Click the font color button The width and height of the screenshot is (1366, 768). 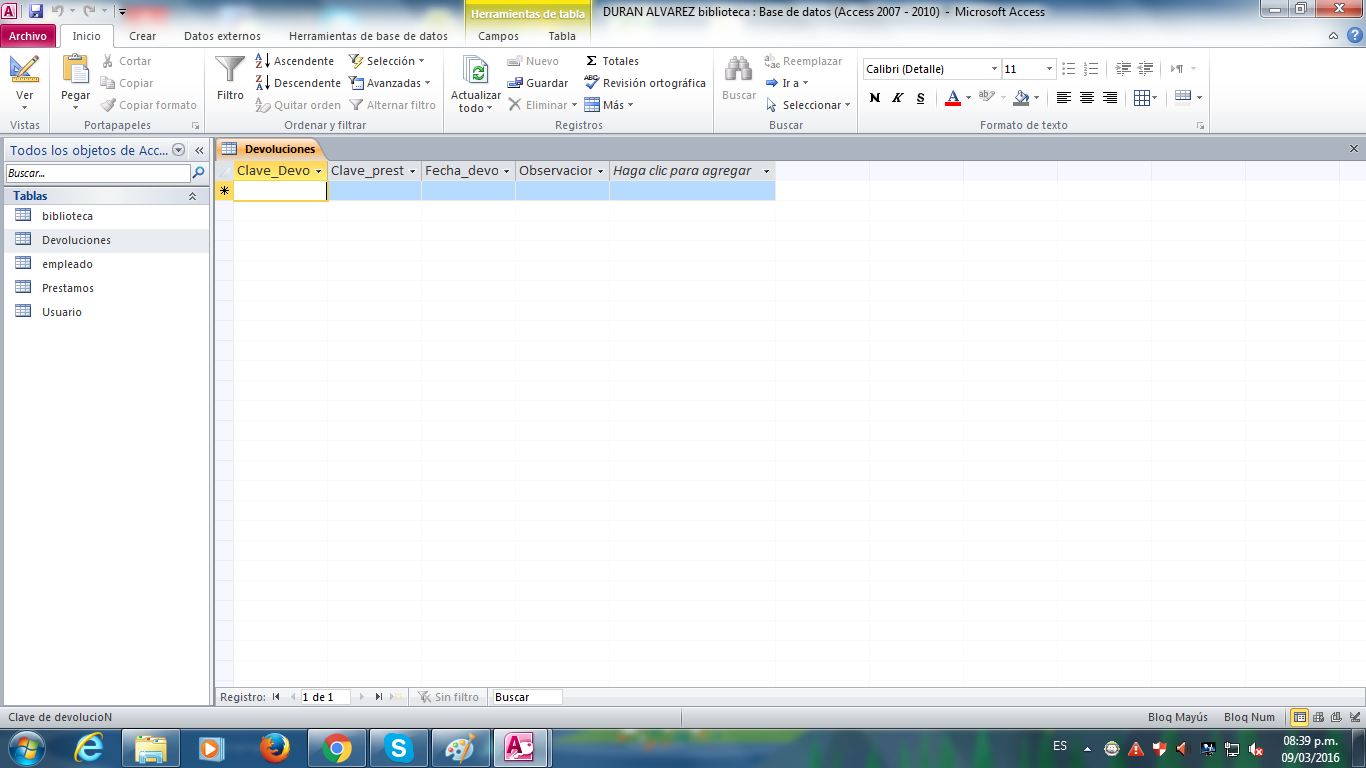tap(953, 98)
